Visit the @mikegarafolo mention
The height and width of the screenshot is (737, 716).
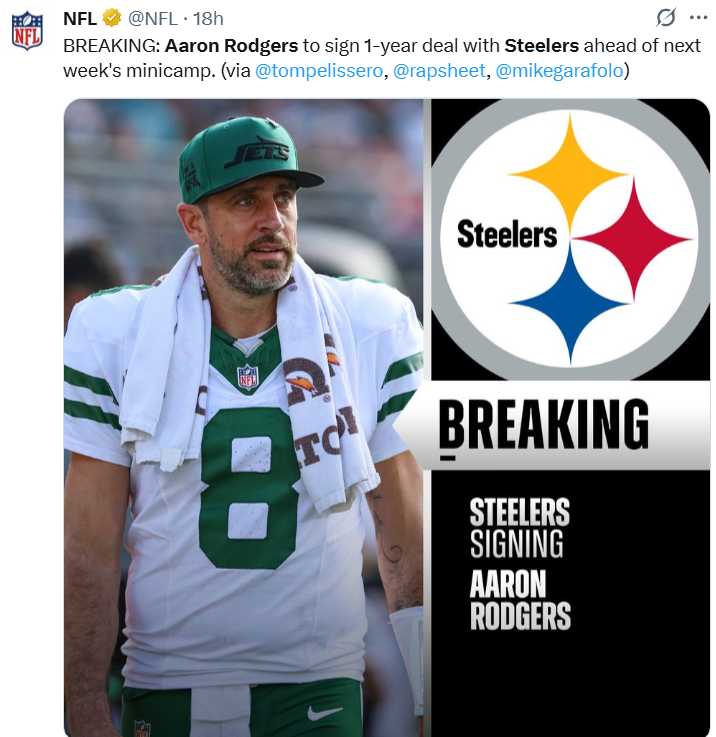[x=559, y=71]
